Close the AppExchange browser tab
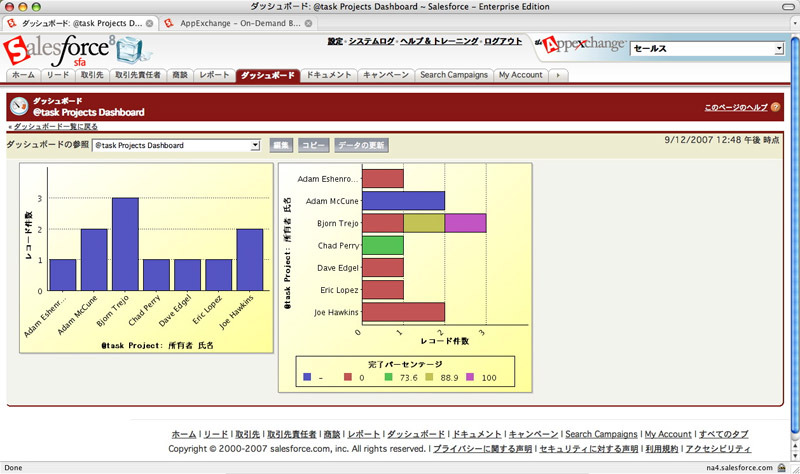Screen dimensions: 800x474 point(308,23)
